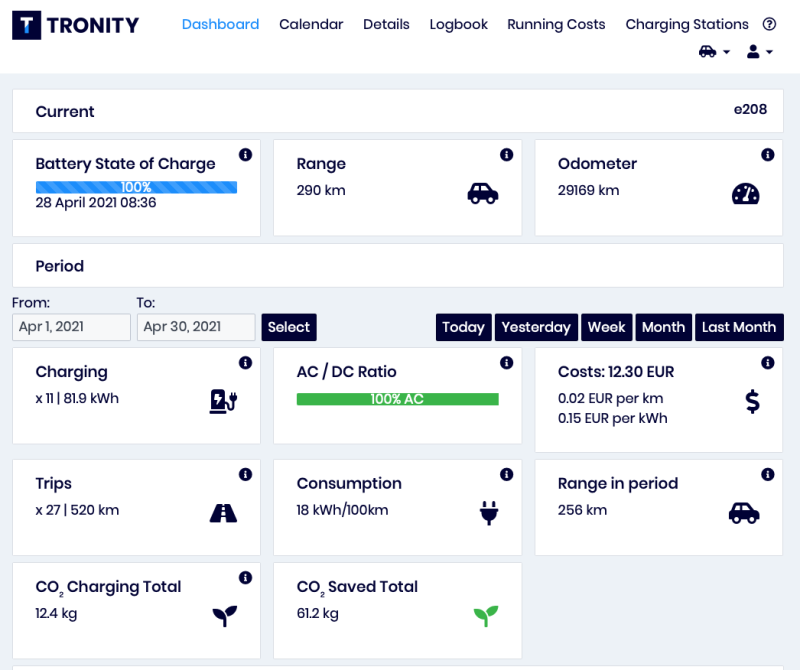800x670 pixels.
Task: Click the dollar sign costs icon
Action: [x=752, y=401]
